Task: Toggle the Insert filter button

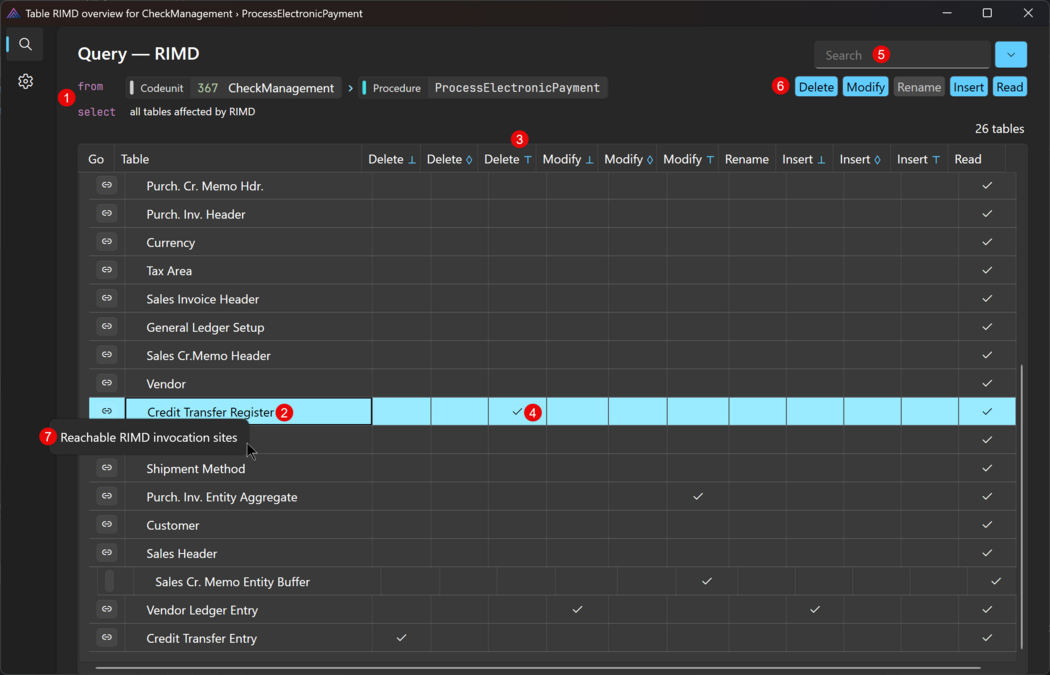Action: [x=968, y=87]
